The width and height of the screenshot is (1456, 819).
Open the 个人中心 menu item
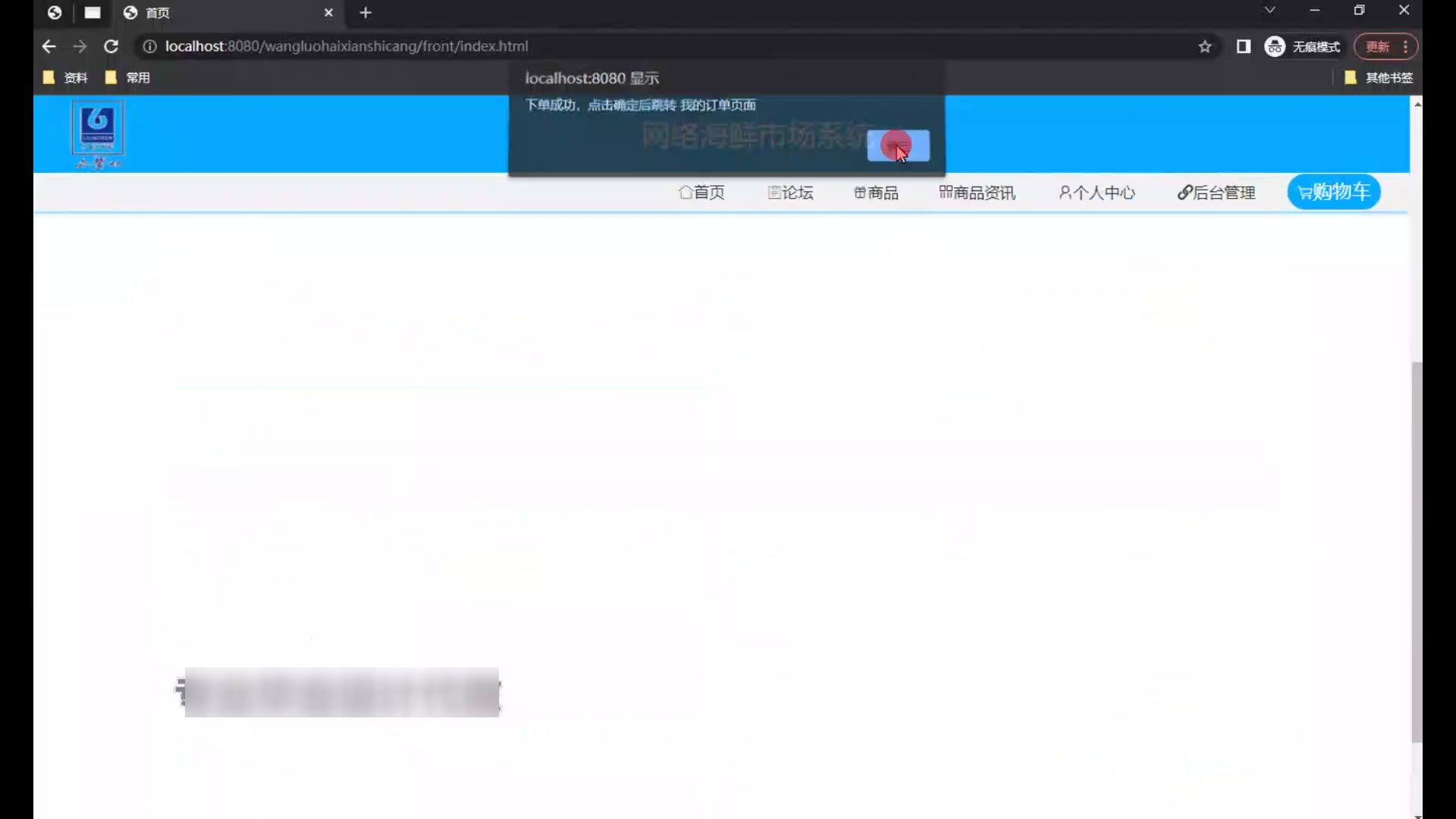[x=1097, y=193]
